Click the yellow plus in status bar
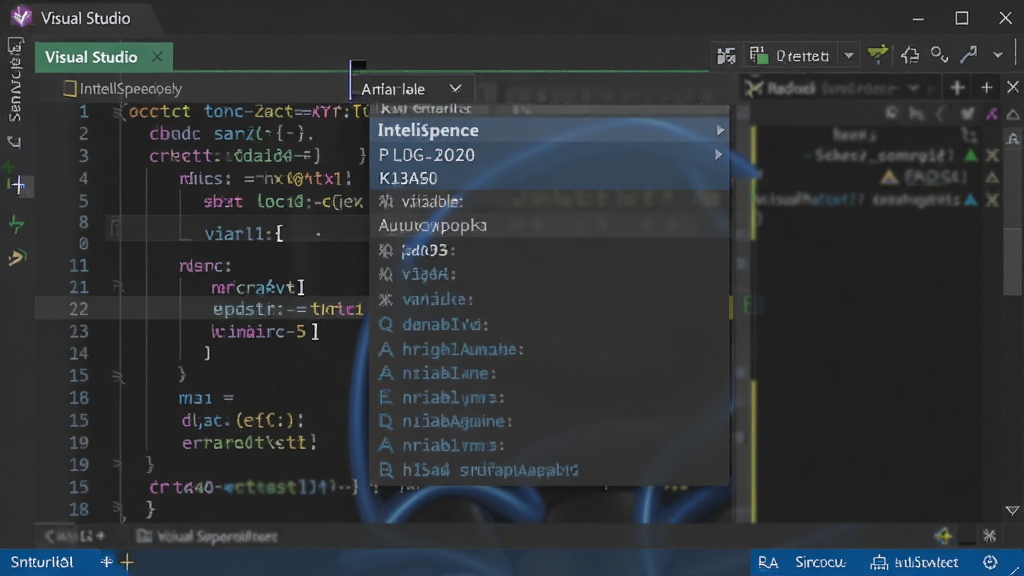The image size is (1024, 576). point(127,562)
